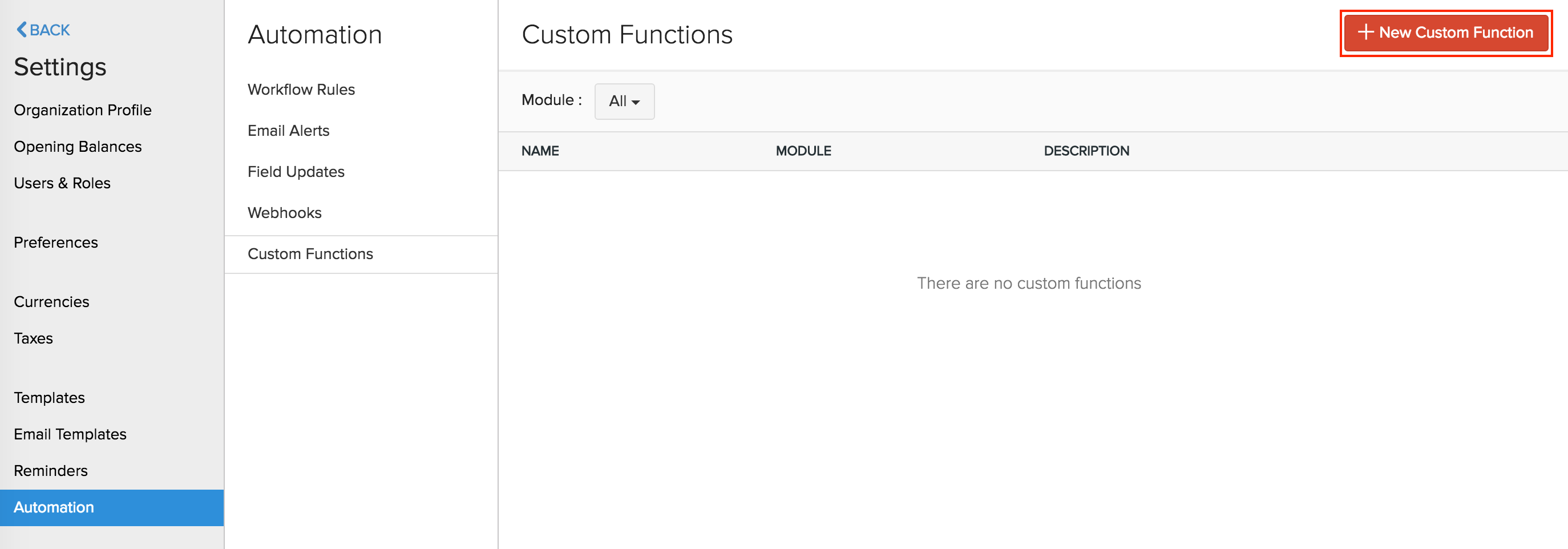The height and width of the screenshot is (549, 1568).
Task: Select Reminders in the Settings sidebar
Action: (51, 470)
